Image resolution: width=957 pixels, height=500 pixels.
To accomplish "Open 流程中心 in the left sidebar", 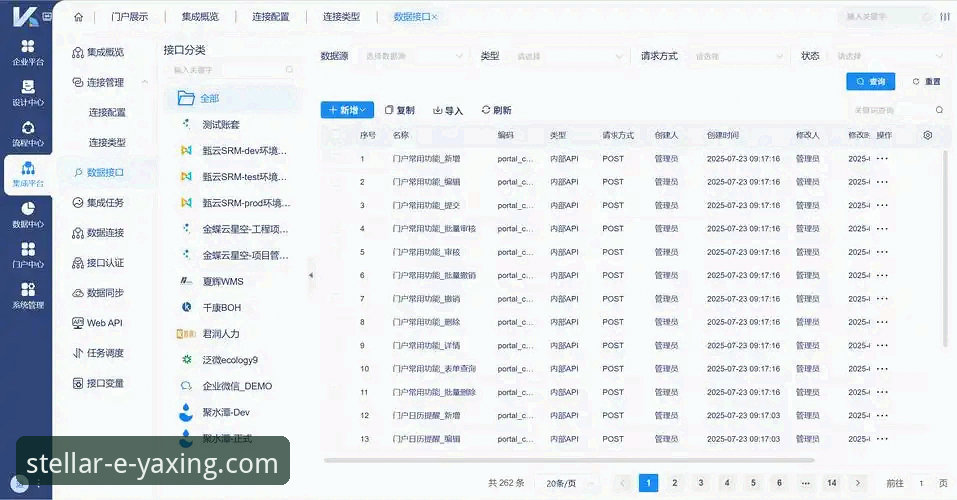I will (27, 134).
